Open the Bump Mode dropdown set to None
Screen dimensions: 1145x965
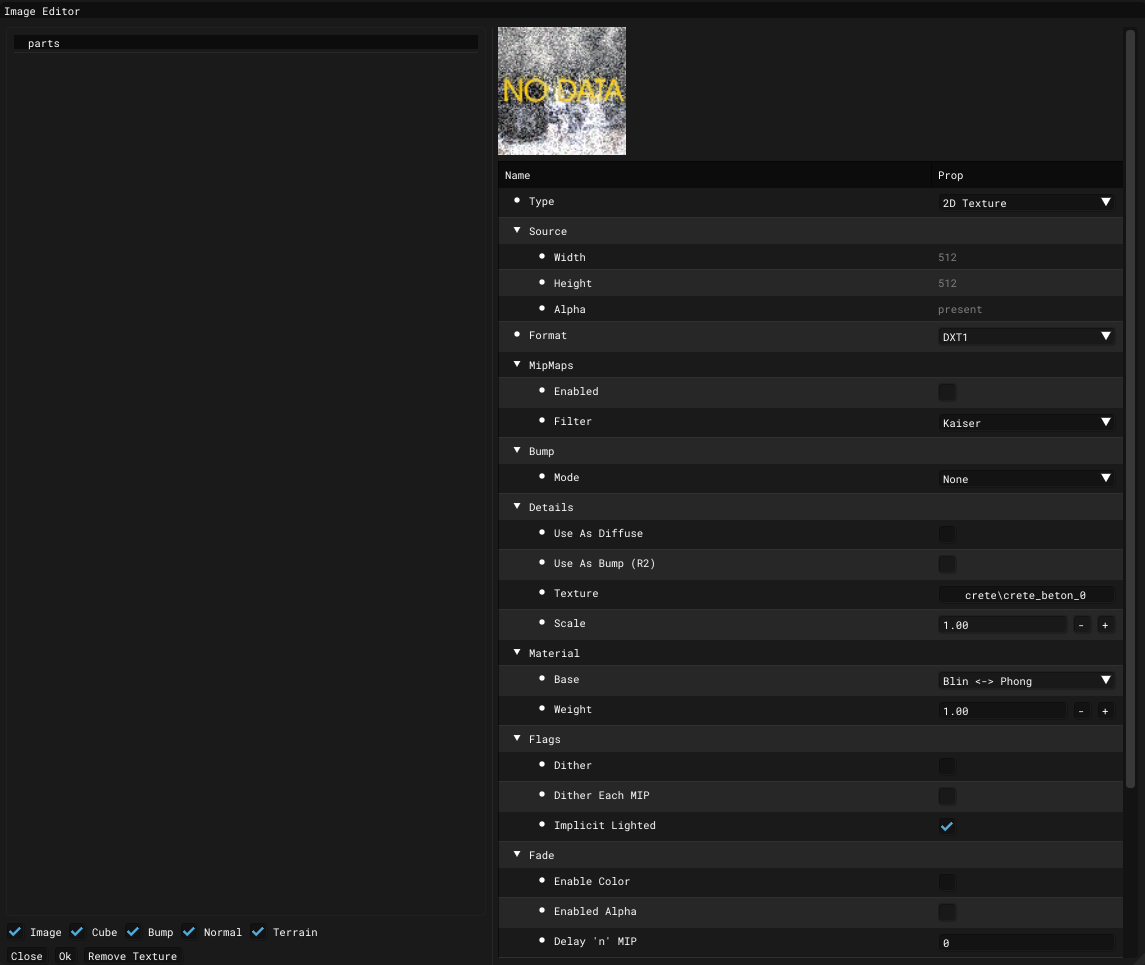(x=1025, y=478)
